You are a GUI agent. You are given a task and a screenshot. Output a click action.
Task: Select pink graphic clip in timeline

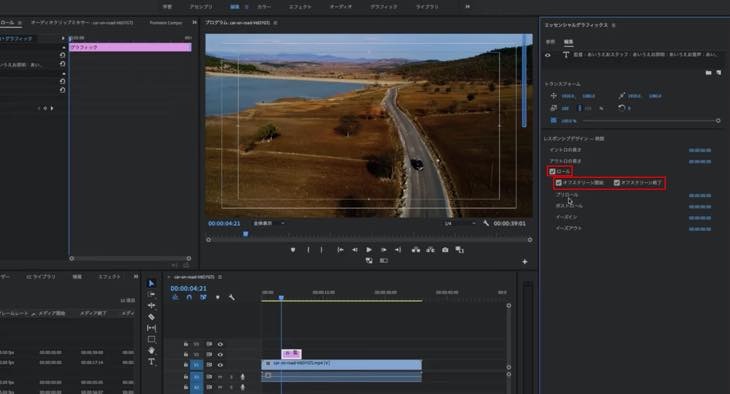291,354
